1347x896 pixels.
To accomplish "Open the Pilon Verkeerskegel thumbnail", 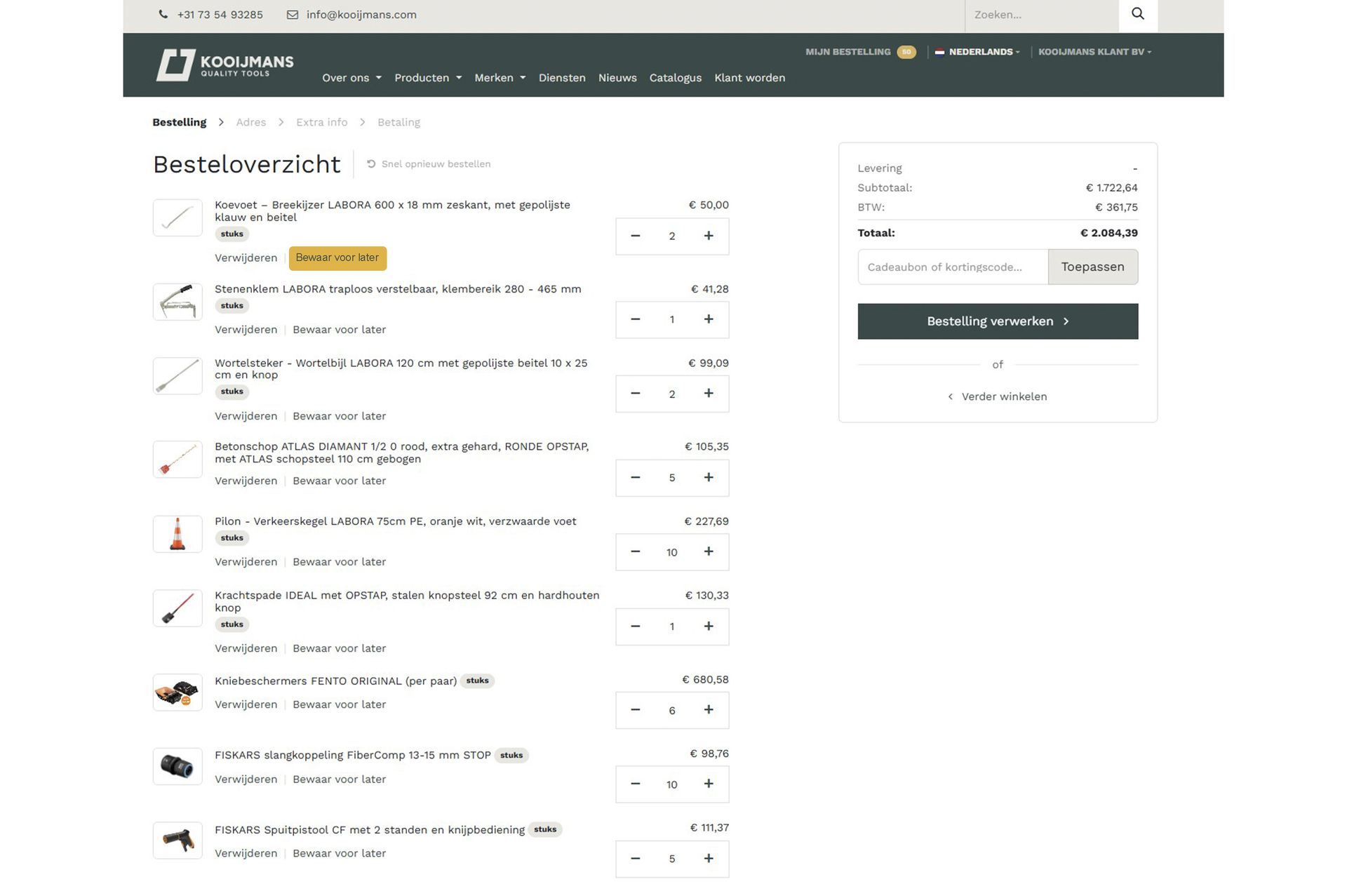I will (177, 534).
